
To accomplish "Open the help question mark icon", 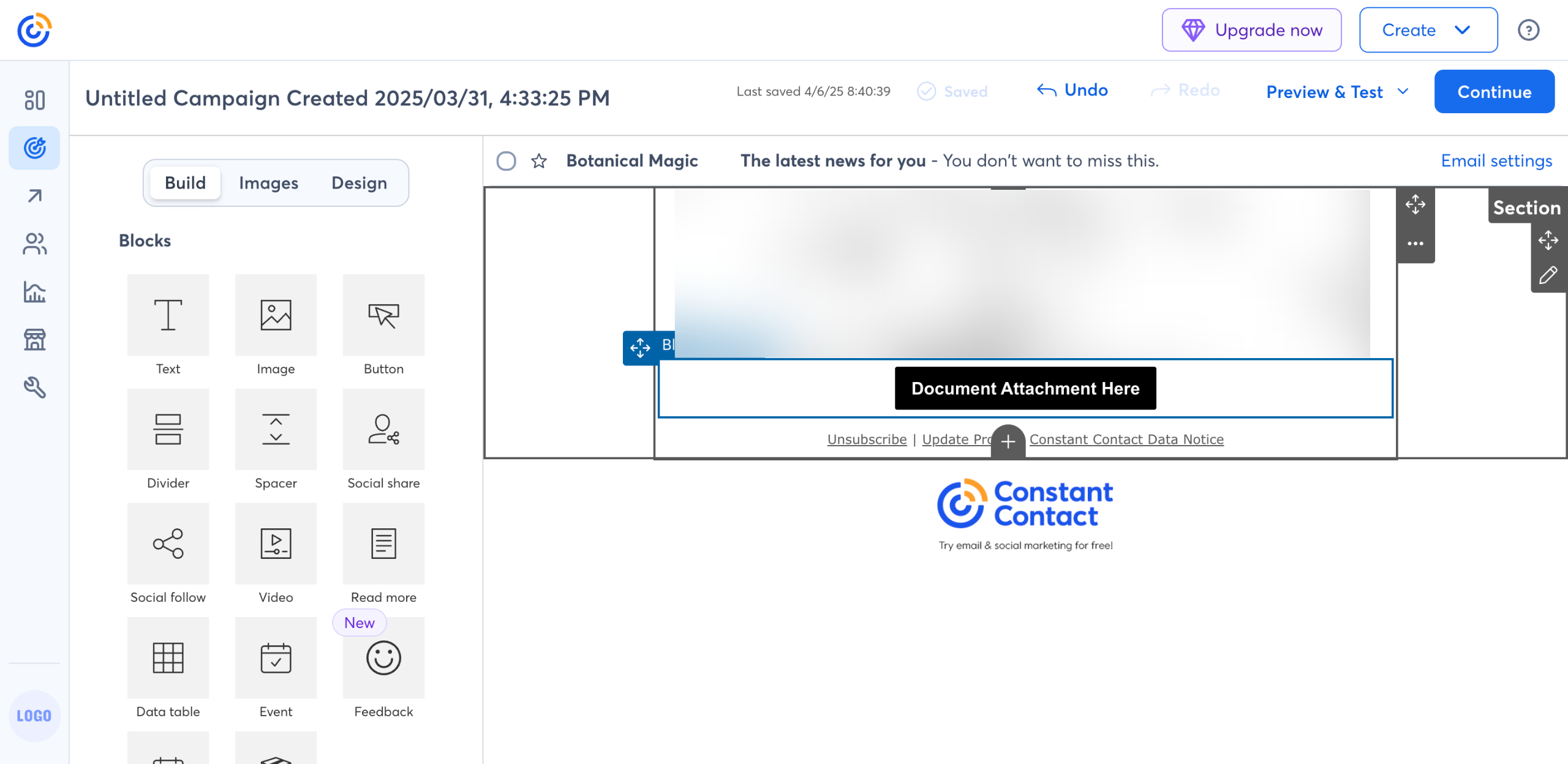I will tap(1528, 30).
